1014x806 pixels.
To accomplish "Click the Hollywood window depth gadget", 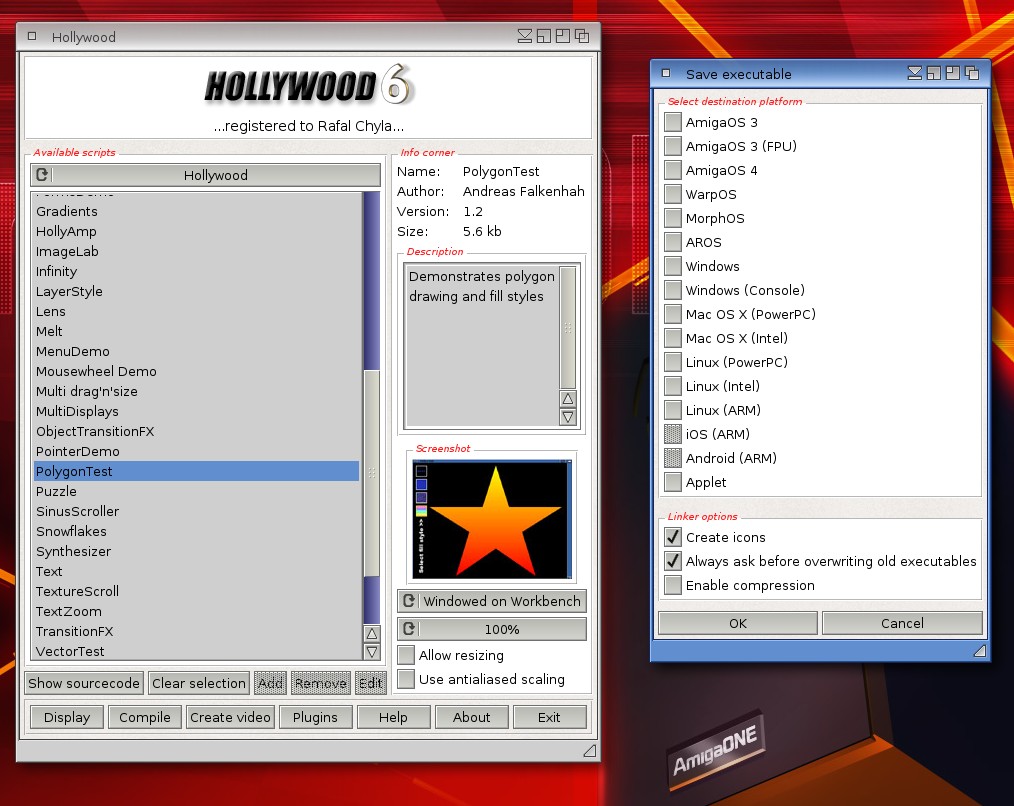I will coord(582,36).
